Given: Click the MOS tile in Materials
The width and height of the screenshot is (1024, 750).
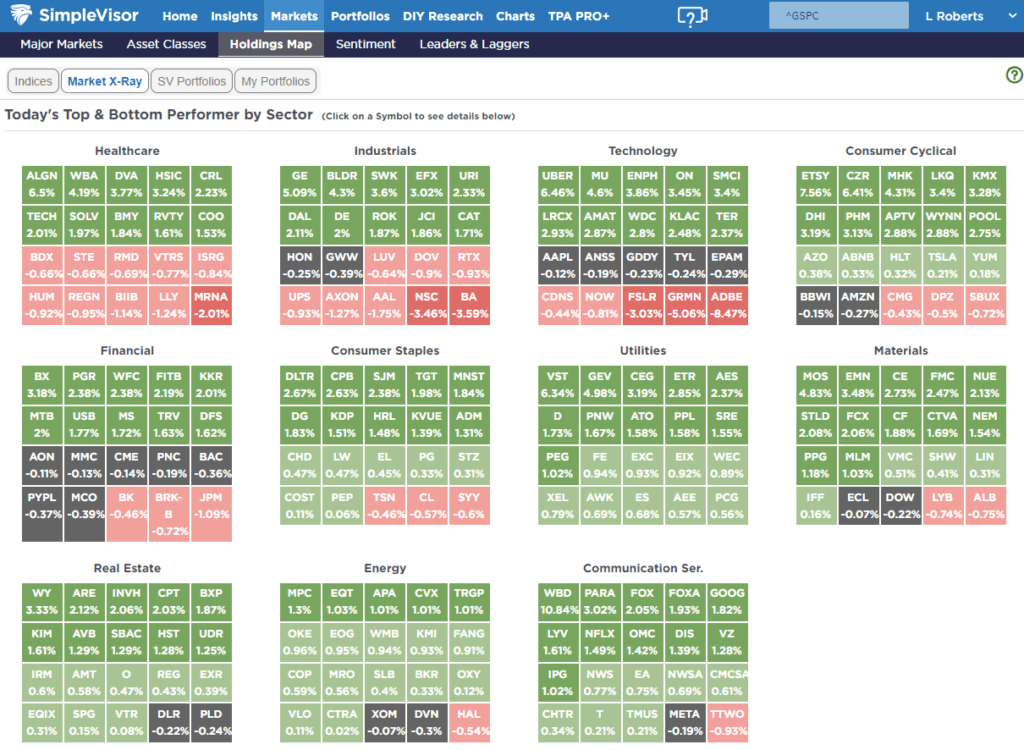Looking at the screenshot, I should pos(816,385).
